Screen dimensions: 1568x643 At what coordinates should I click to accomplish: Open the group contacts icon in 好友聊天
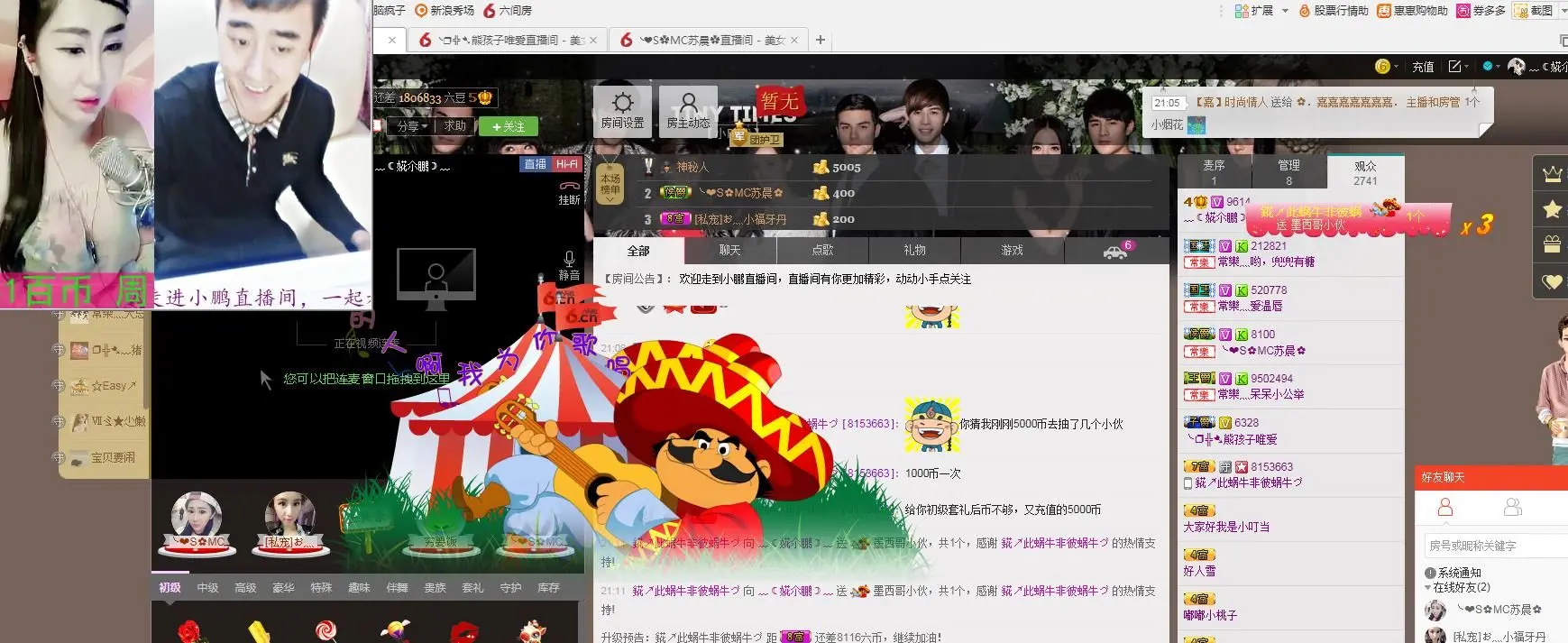(x=1514, y=508)
